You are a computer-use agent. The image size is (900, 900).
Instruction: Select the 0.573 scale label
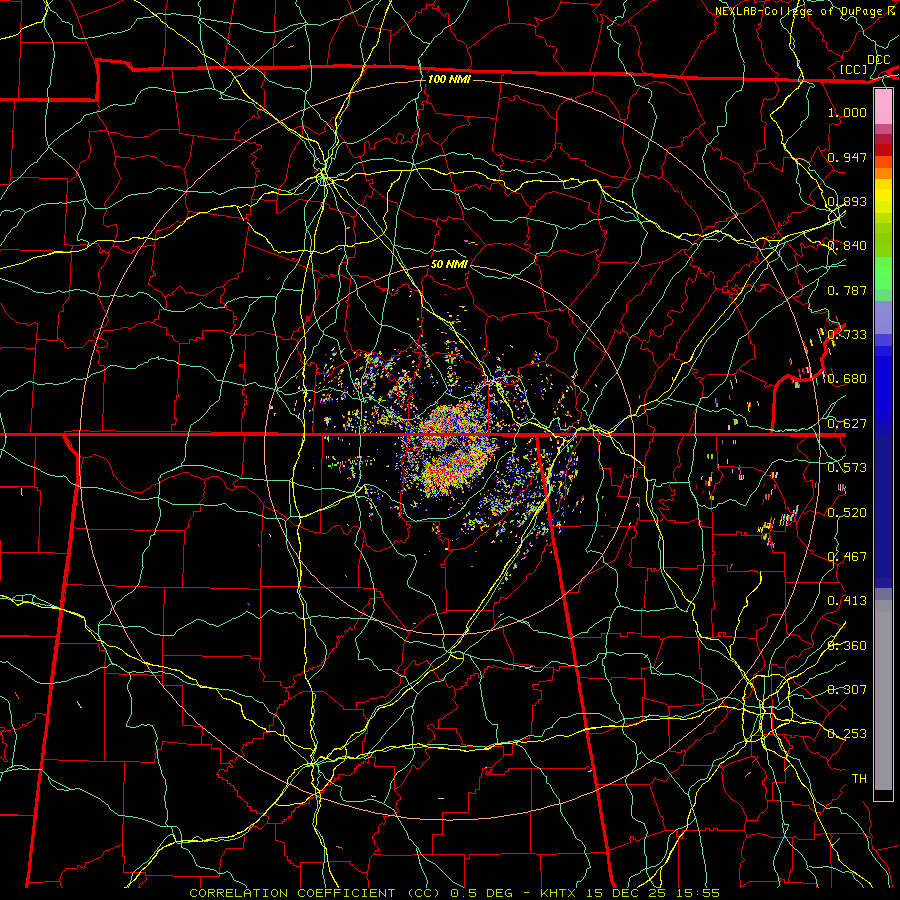pos(847,468)
